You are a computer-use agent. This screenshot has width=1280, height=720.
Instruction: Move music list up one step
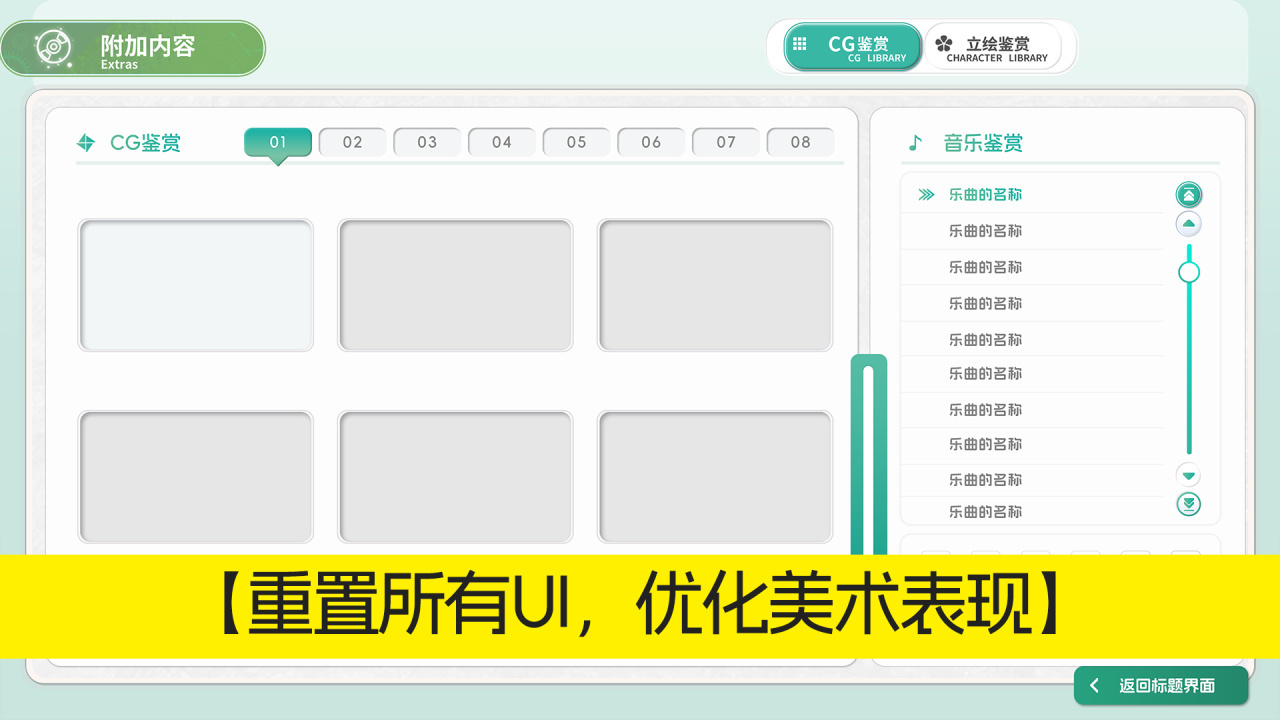1189,223
